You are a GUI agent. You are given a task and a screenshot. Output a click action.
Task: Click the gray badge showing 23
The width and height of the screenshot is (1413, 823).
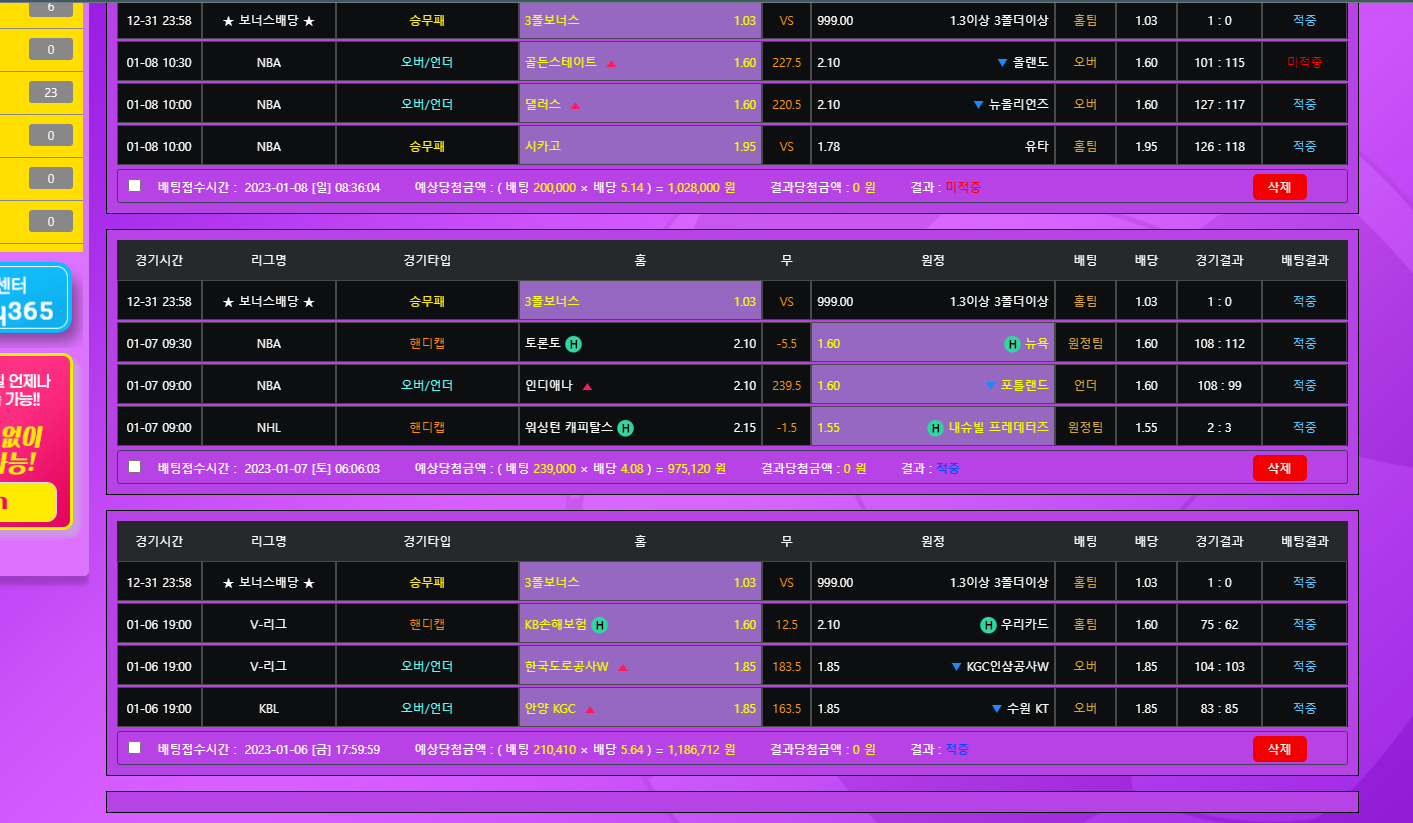pyautogui.click(x=51, y=92)
